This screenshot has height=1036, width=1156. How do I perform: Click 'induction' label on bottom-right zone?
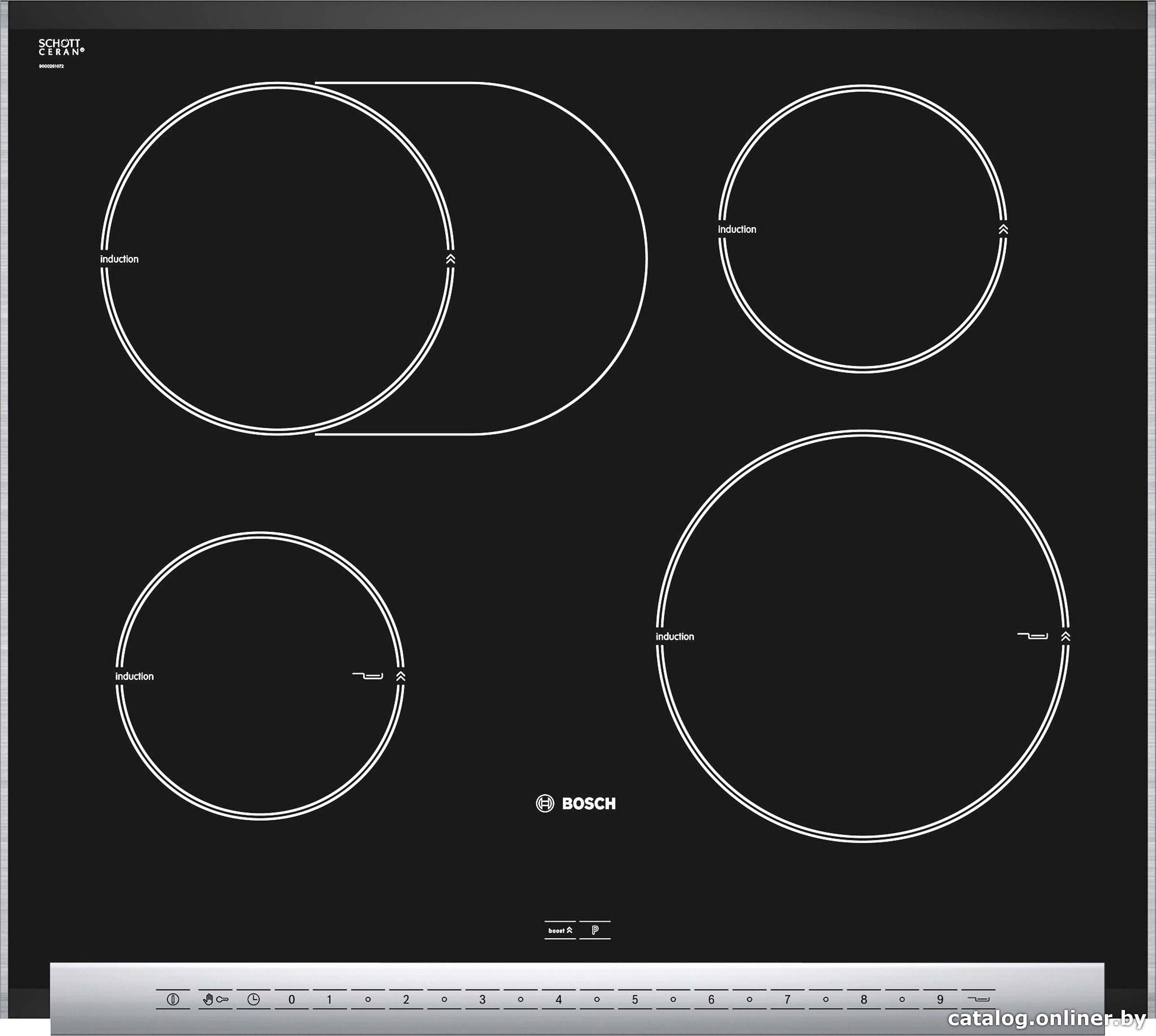coord(675,636)
